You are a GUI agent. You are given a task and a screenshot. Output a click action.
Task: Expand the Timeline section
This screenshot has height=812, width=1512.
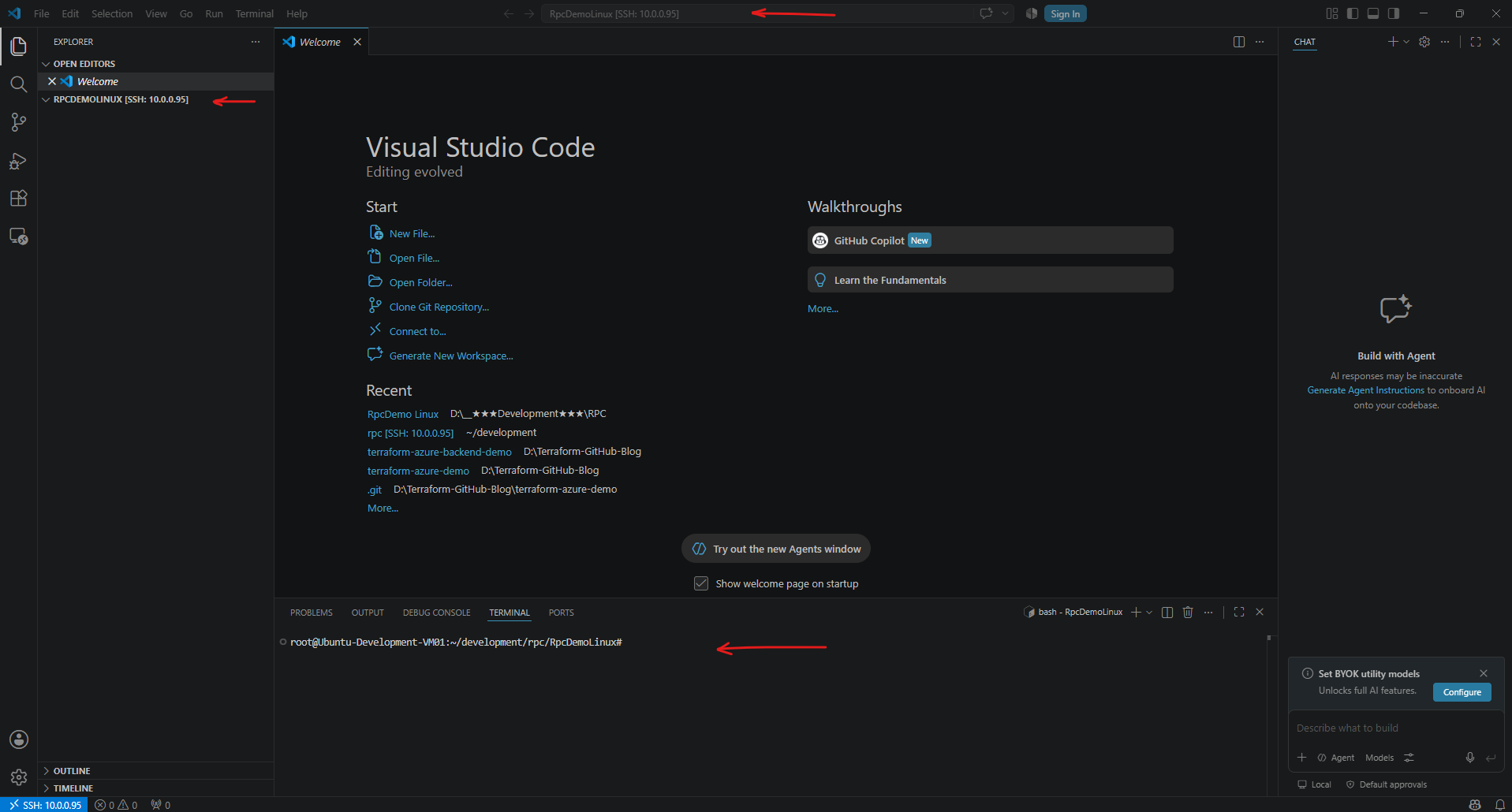tap(155, 788)
